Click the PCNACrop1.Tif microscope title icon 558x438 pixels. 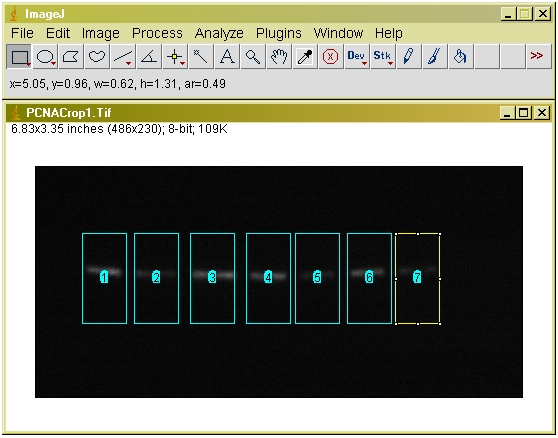[x=15, y=113]
